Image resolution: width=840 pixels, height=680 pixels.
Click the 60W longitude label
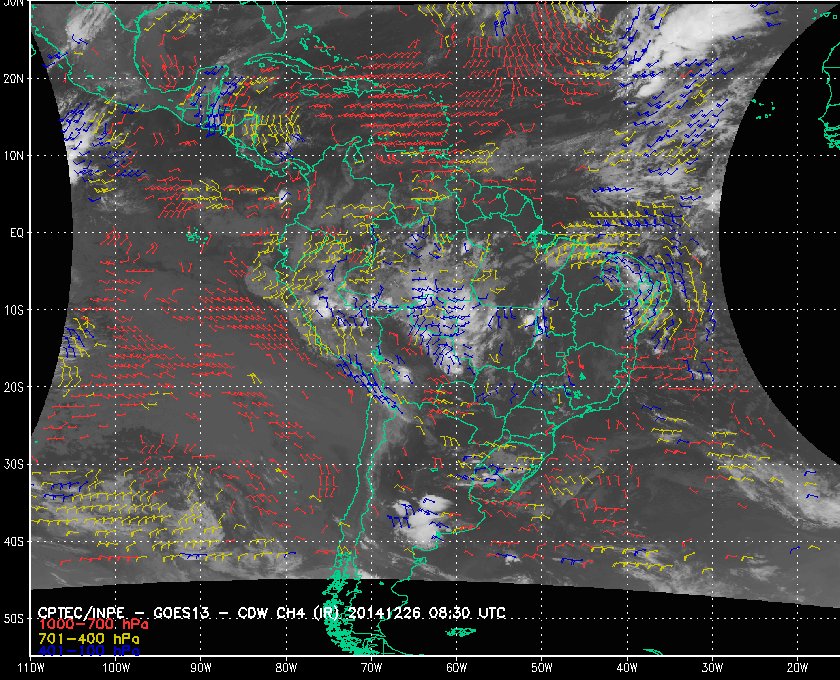point(456,668)
